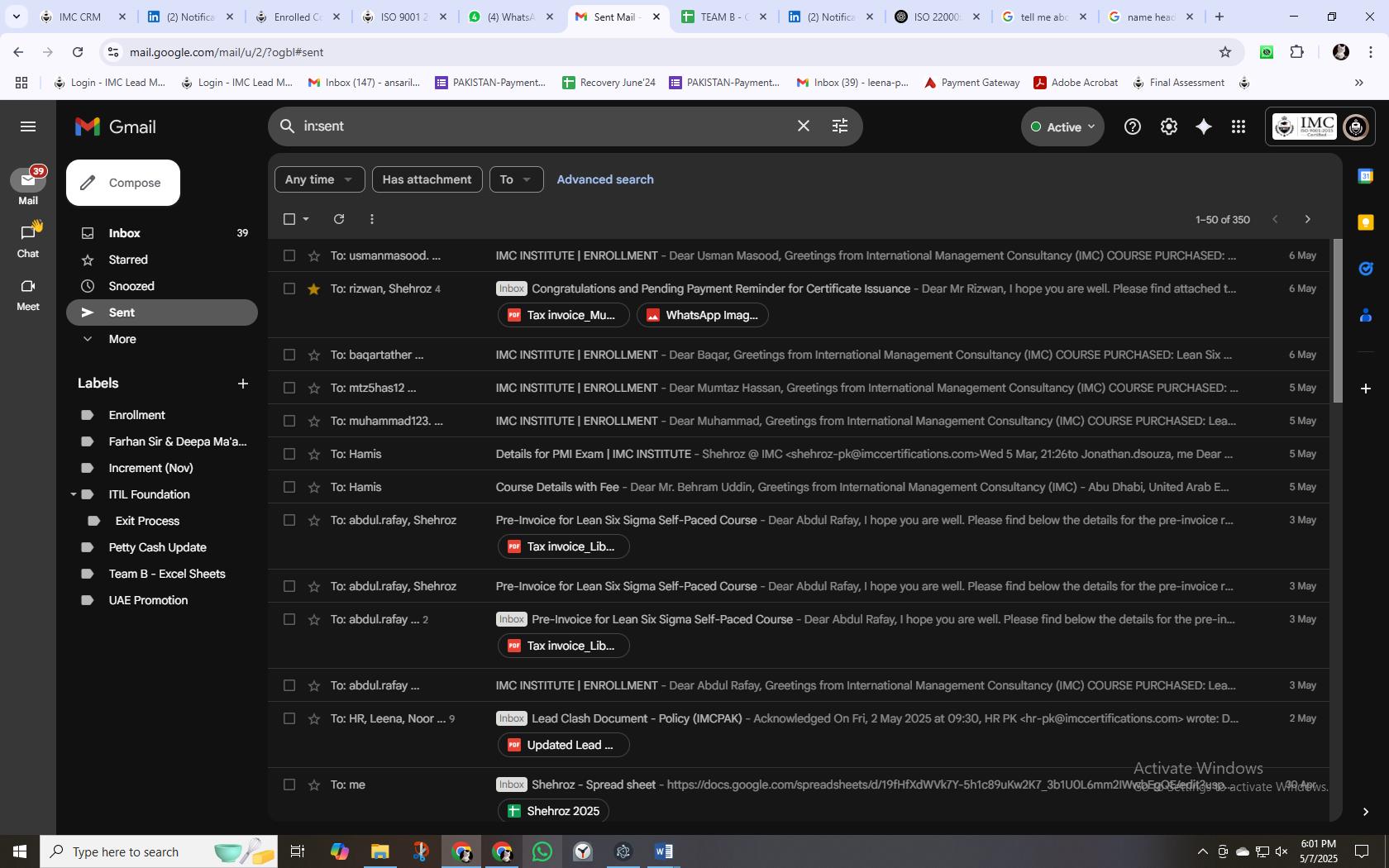The width and height of the screenshot is (1389, 868).
Task: Open the Meet section in left rail
Action: (28, 293)
